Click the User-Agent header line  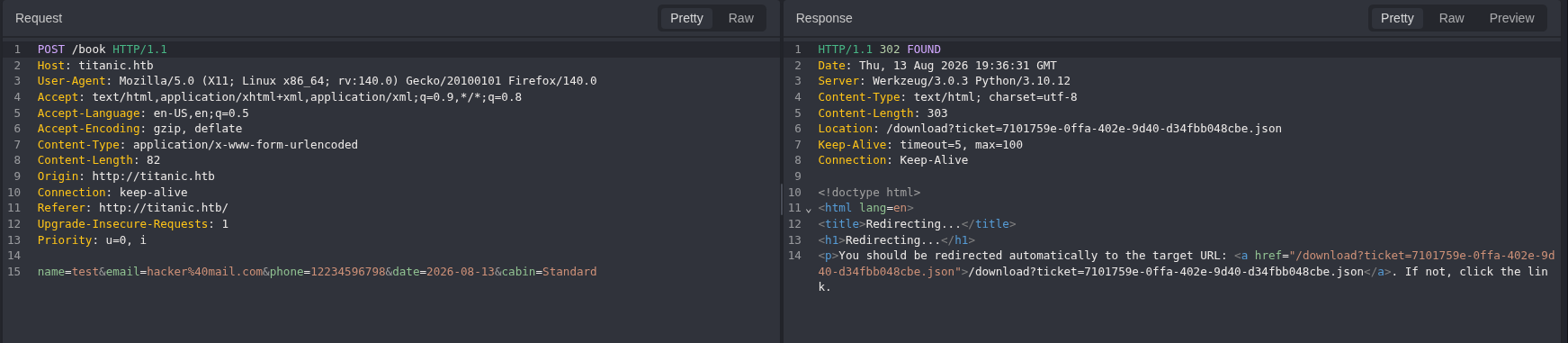pos(317,81)
